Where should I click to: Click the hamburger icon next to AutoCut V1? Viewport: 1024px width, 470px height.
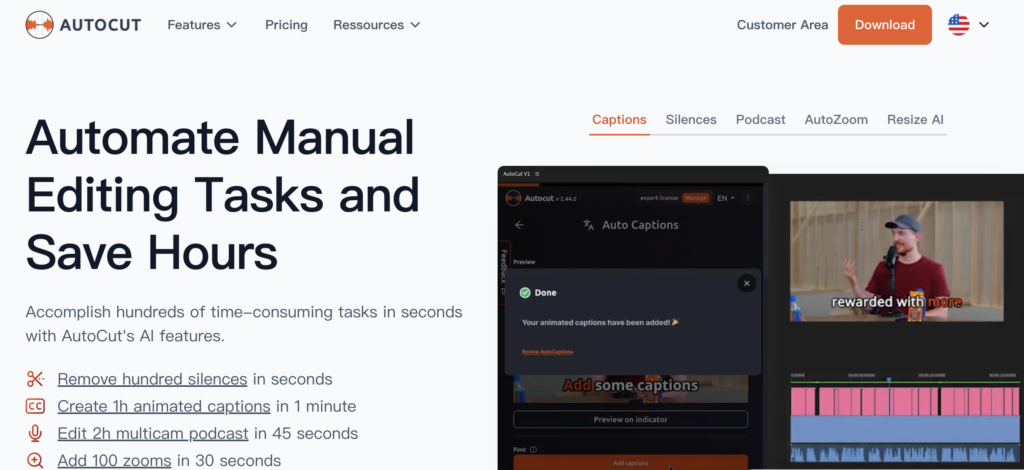click(x=537, y=174)
